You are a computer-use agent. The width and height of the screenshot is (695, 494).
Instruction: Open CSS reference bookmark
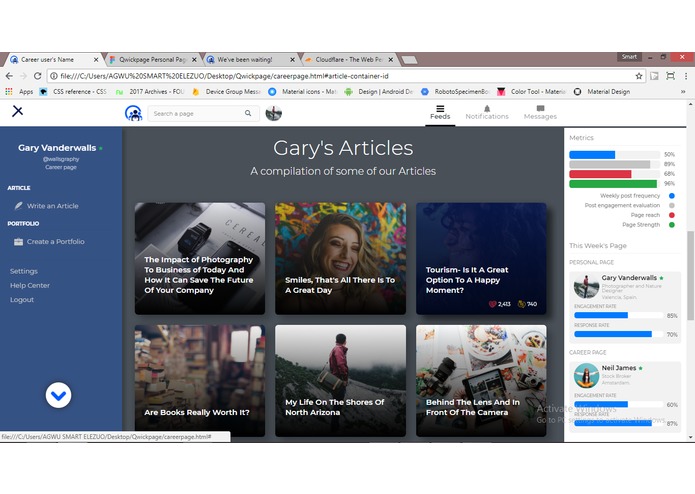pos(74,92)
